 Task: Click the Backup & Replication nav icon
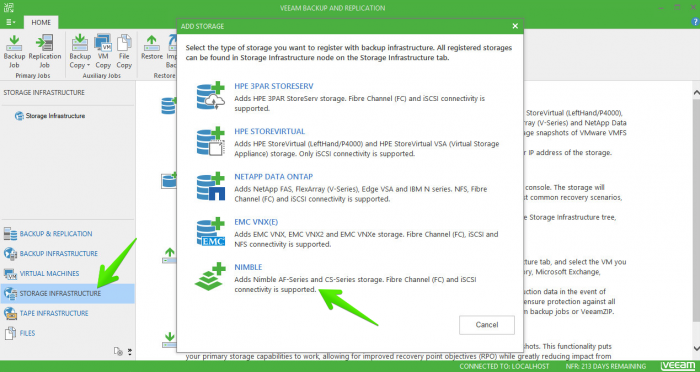pyautogui.click(x=10, y=234)
